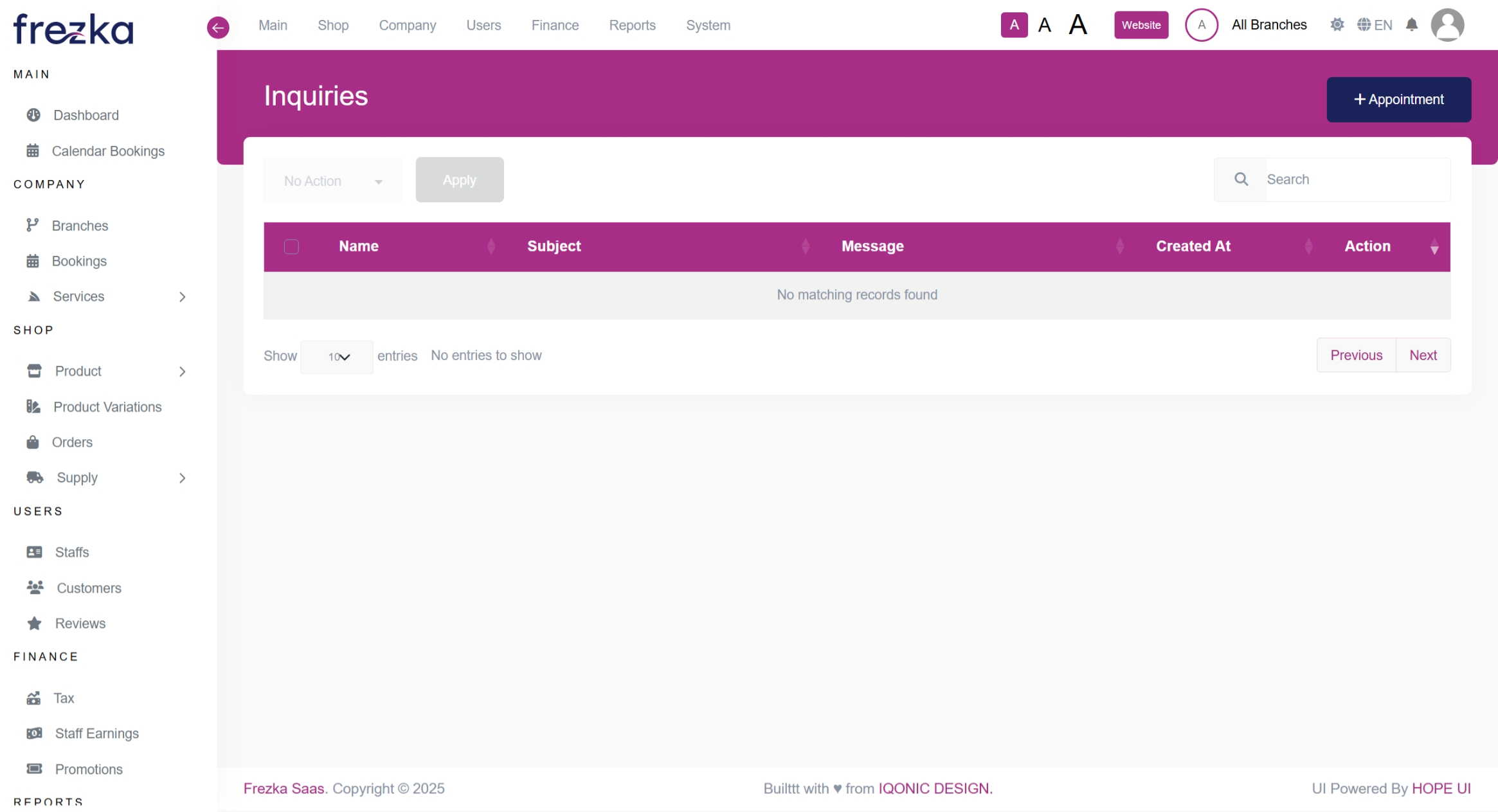Image resolution: width=1498 pixels, height=812 pixels.
Task: Collapse sidebar with the back arrow icon
Action: (x=218, y=27)
